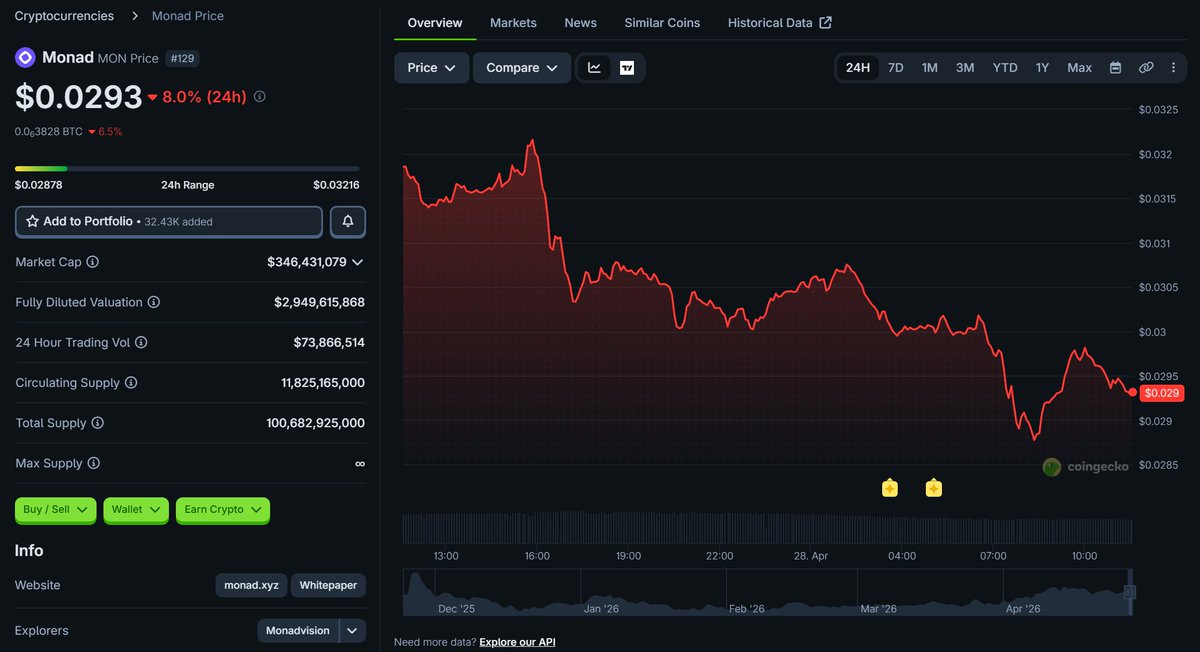Switch to the Overview tab
1200x652 pixels.
[435, 23]
